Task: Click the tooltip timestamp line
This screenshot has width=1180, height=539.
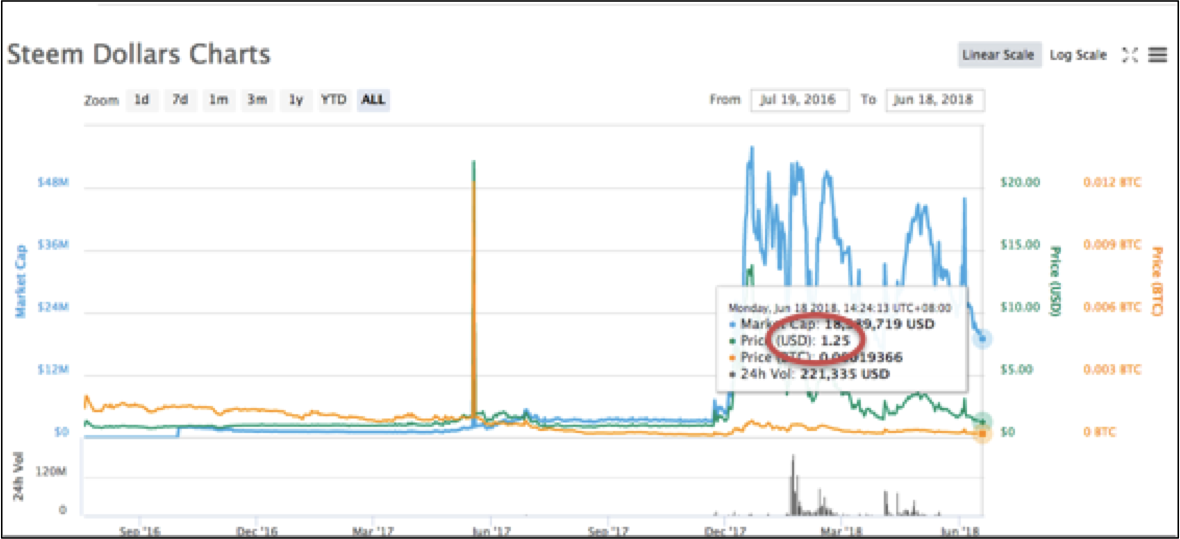Action: point(839,307)
